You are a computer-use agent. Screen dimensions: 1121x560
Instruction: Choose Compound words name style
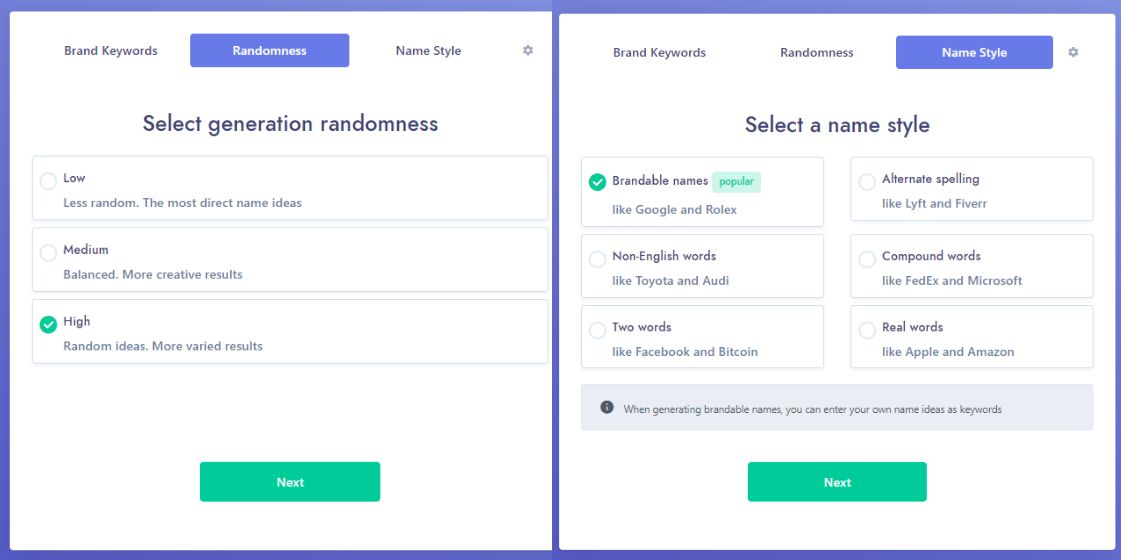coord(972,266)
